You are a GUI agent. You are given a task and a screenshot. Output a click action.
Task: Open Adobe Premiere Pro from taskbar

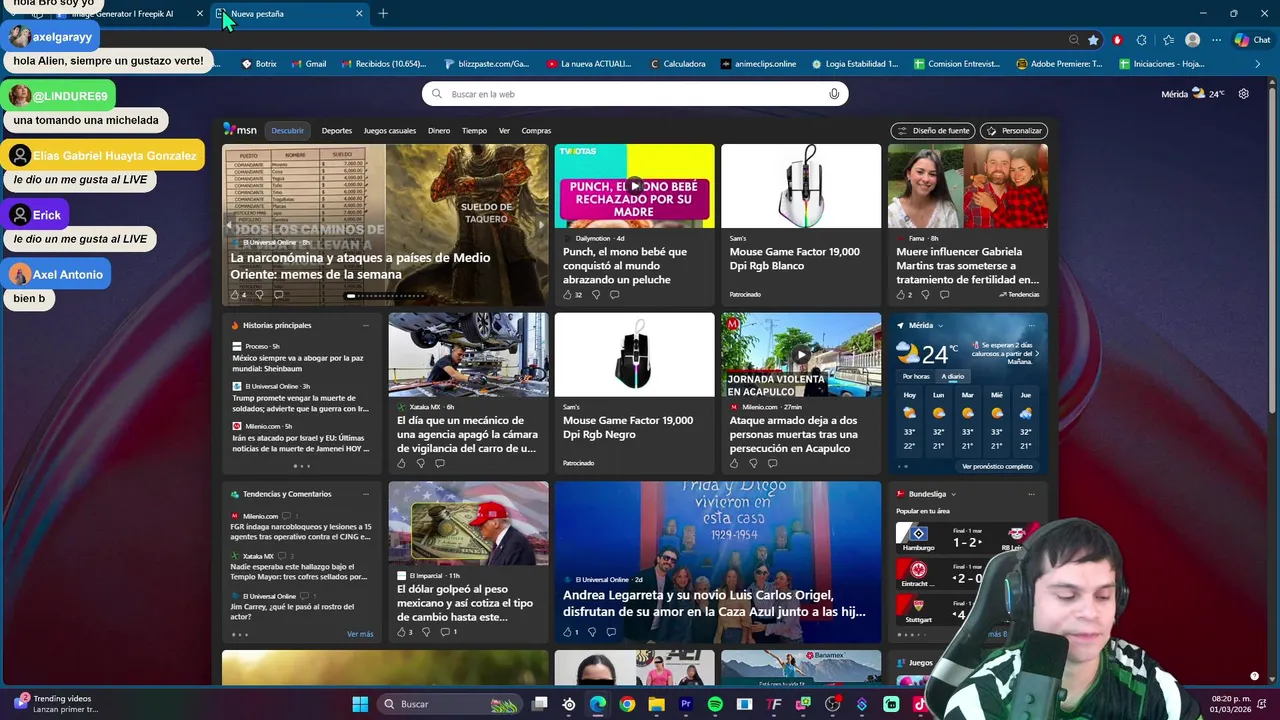(686, 704)
